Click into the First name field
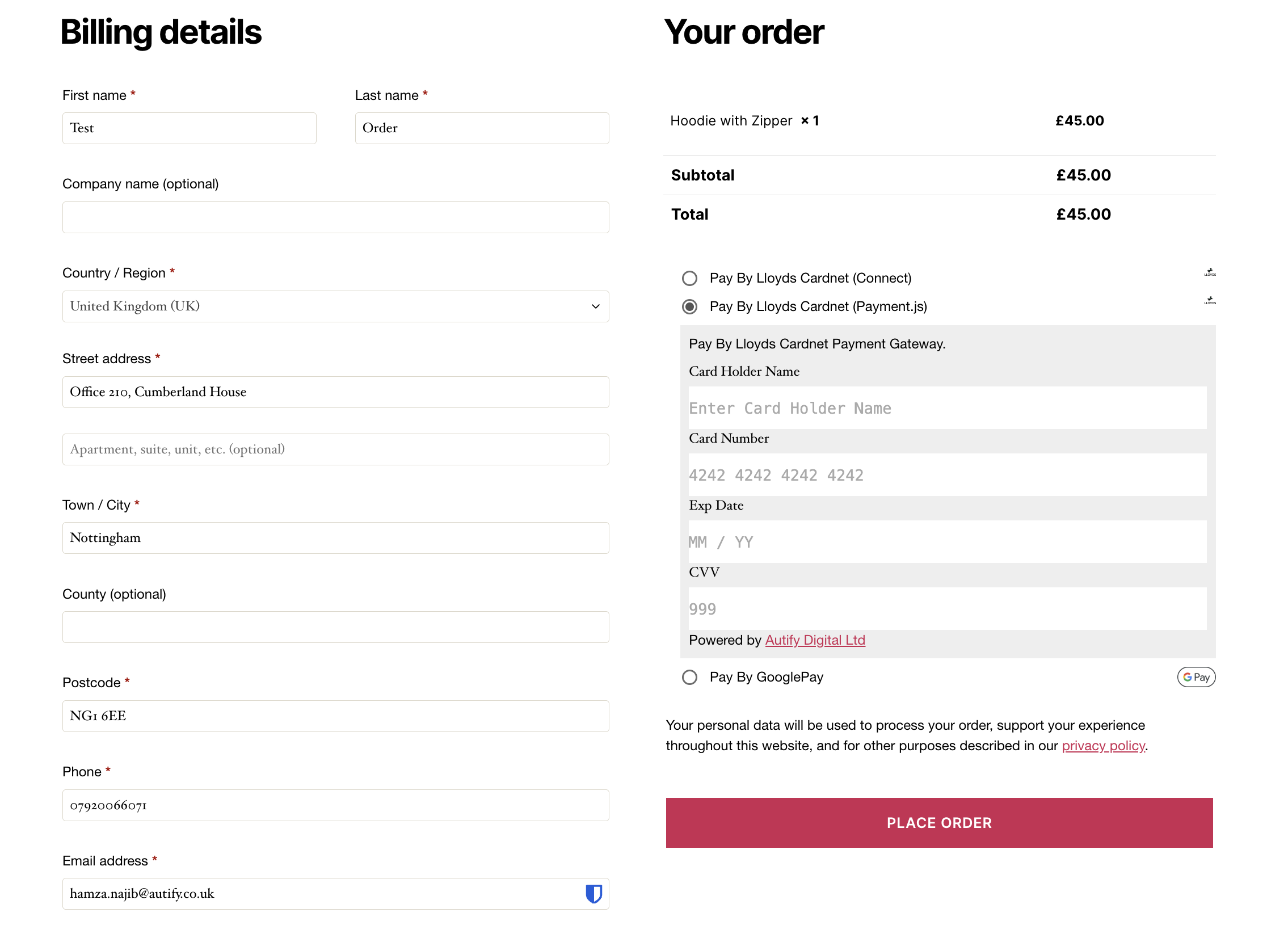This screenshot has width=1288, height=925. point(188,128)
